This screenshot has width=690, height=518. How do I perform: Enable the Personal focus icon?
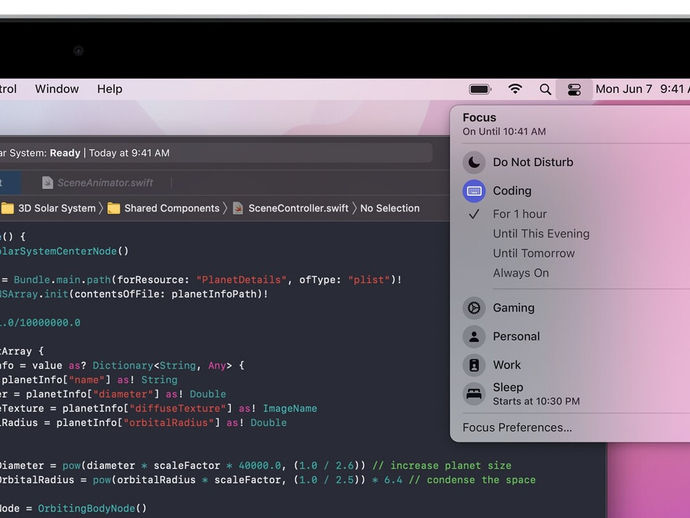[474, 336]
